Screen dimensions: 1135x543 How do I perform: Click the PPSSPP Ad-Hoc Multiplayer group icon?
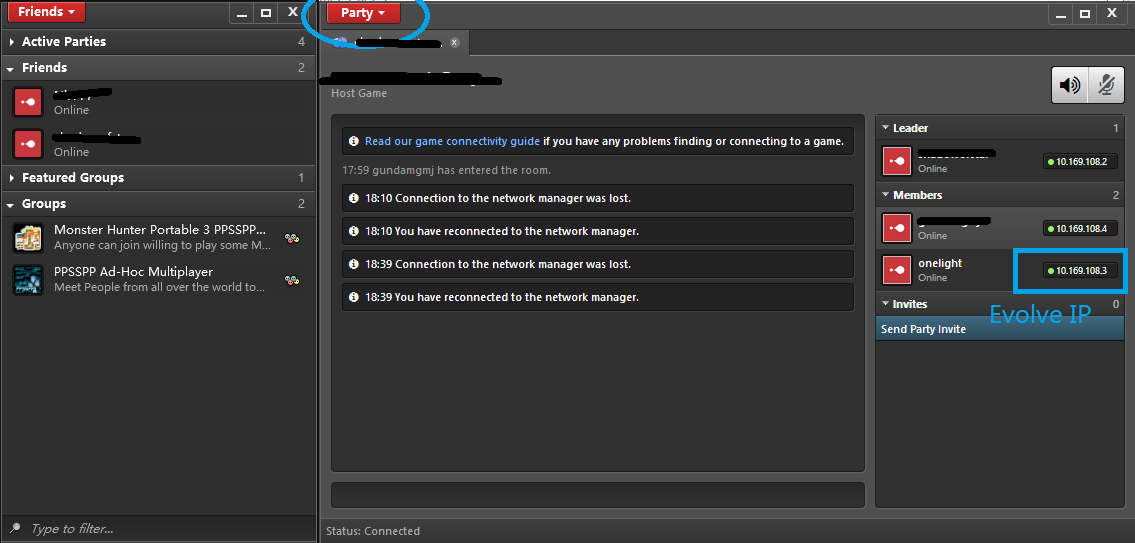tap(27, 280)
